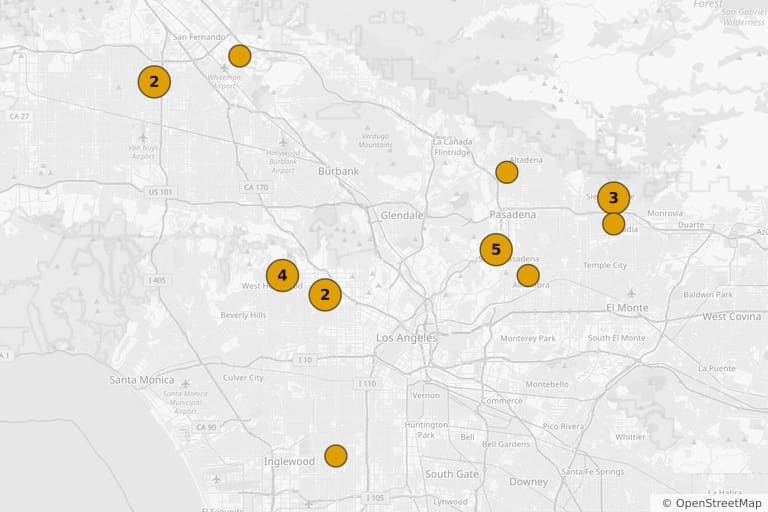
Task: Click the 'La Puente' label
Action: [717, 368]
